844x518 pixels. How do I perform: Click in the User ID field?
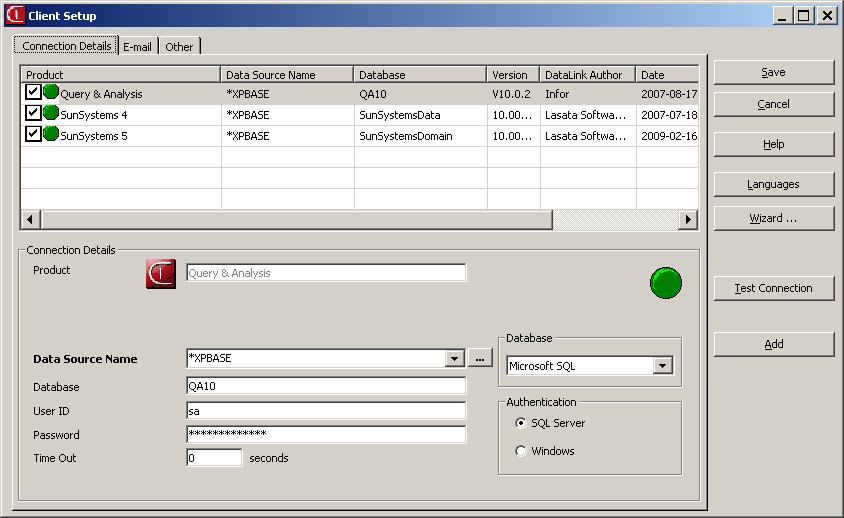tap(326, 410)
